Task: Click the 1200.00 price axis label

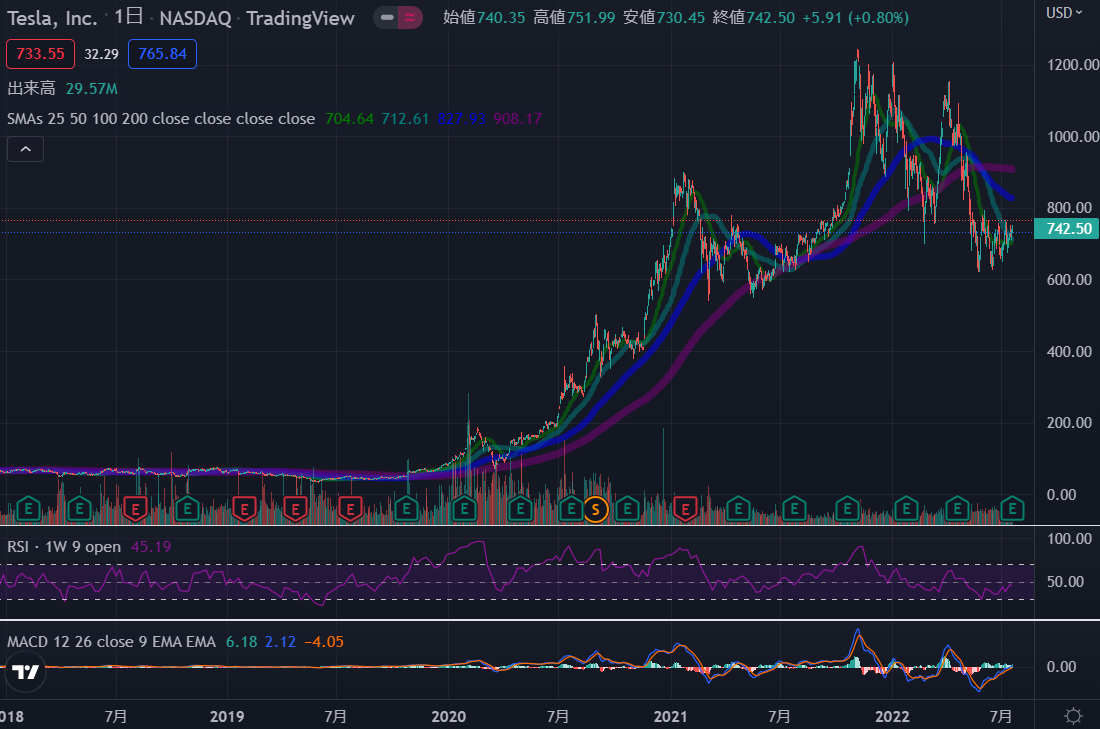Action: [1073, 65]
